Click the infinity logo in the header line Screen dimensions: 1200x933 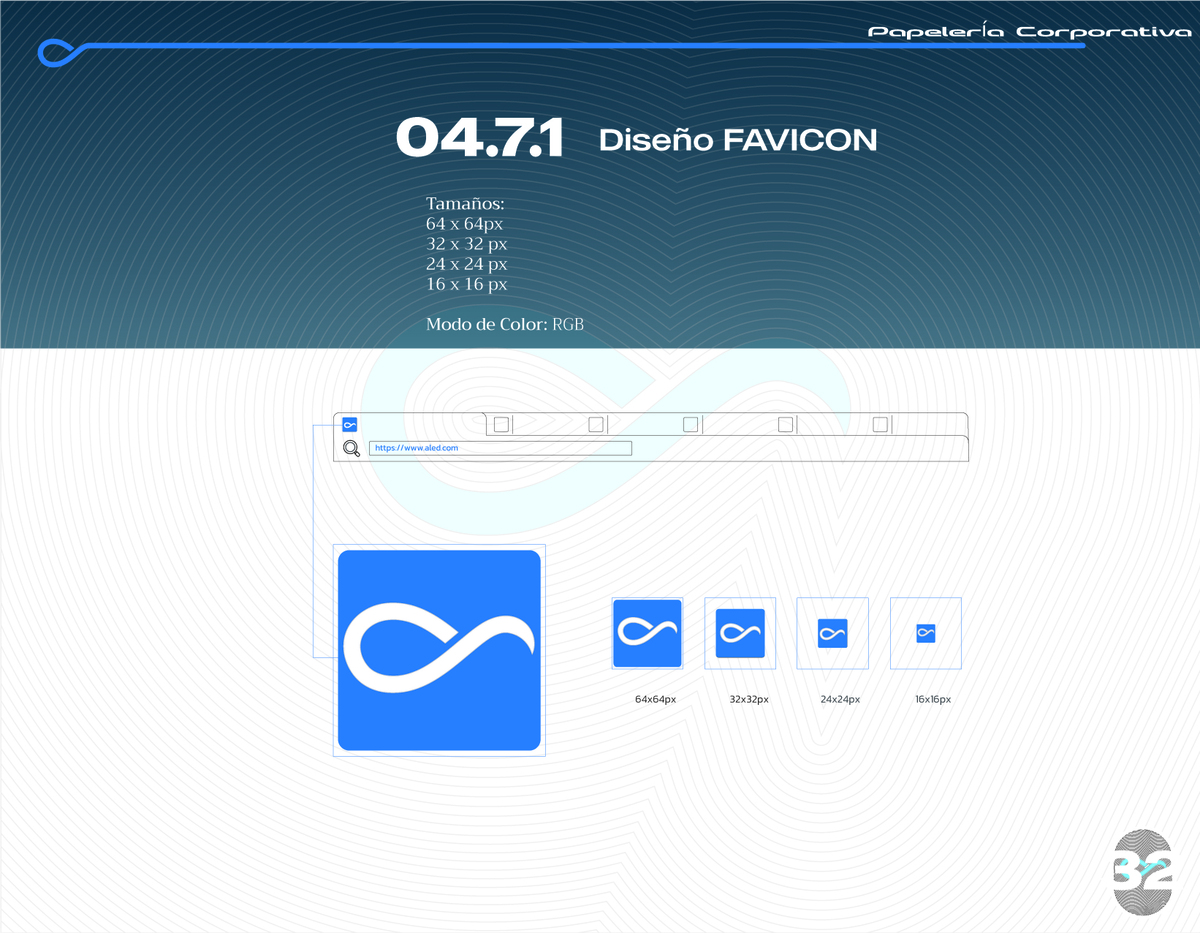58,52
